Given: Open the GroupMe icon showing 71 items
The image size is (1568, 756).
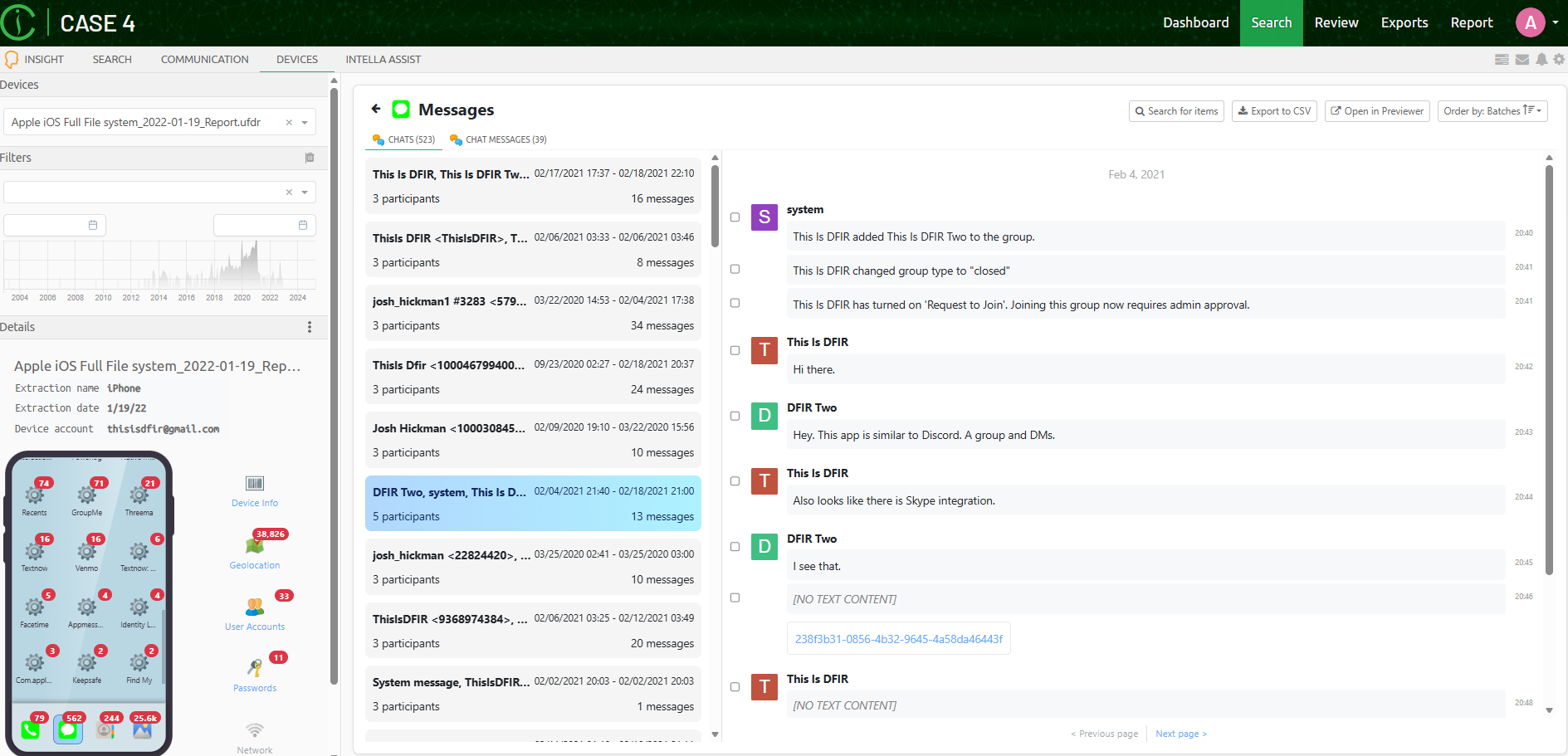Looking at the screenshot, I should point(86,495).
